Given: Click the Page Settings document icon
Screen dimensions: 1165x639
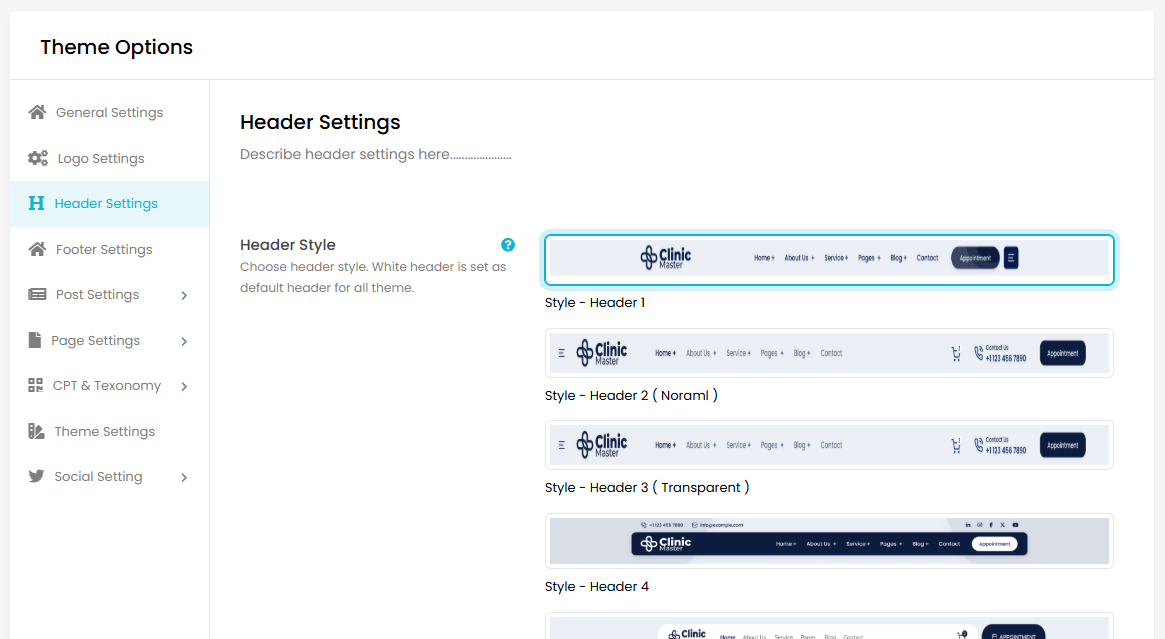Looking at the screenshot, I should coord(35,340).
